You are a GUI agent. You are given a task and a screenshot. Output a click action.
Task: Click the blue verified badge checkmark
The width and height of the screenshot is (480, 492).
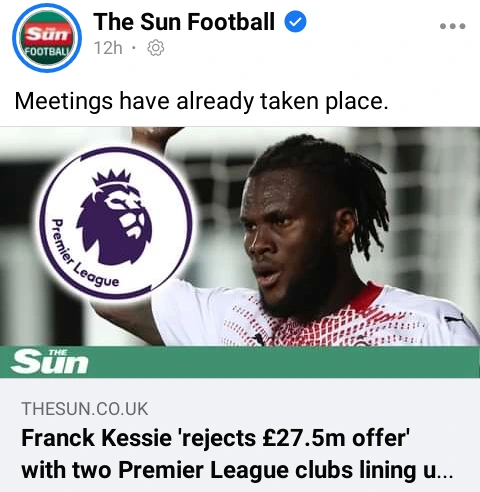point(295,22)
